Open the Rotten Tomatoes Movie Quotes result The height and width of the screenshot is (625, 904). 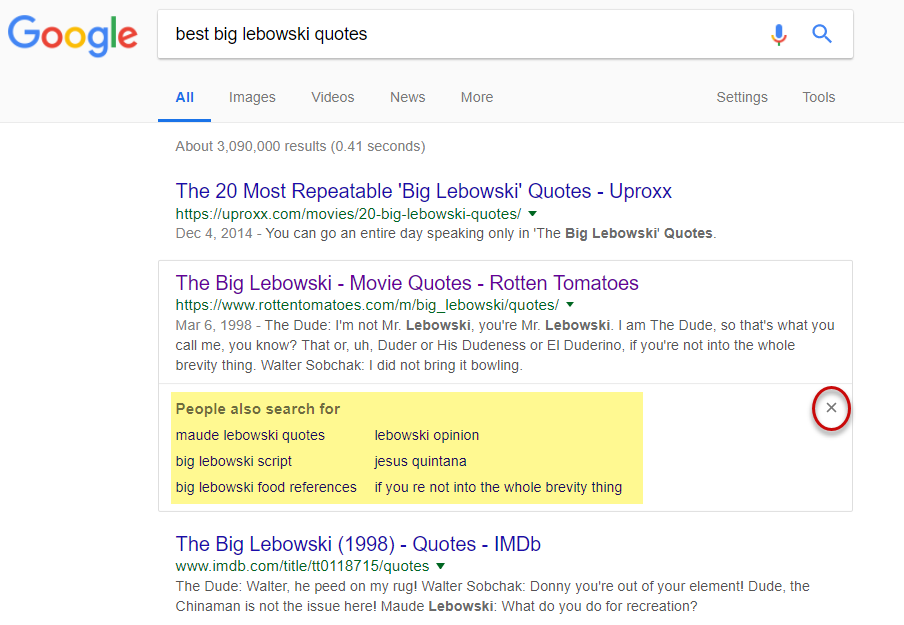pos(407,283)
